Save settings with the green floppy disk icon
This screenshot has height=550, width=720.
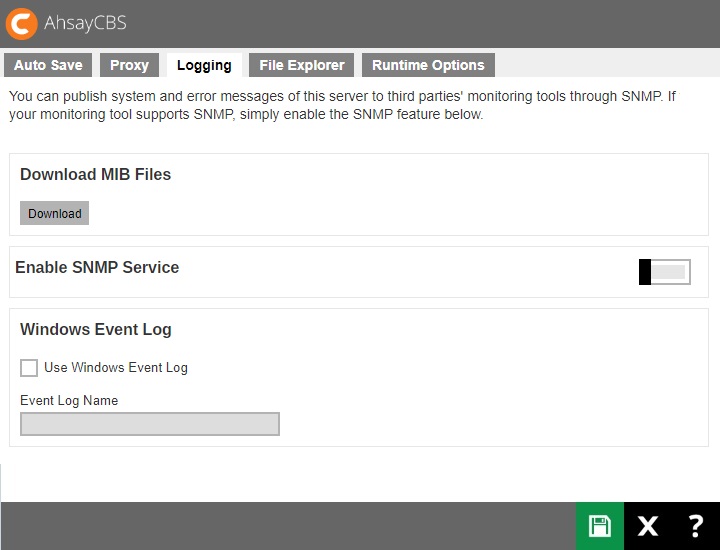(x=600, y=526)
